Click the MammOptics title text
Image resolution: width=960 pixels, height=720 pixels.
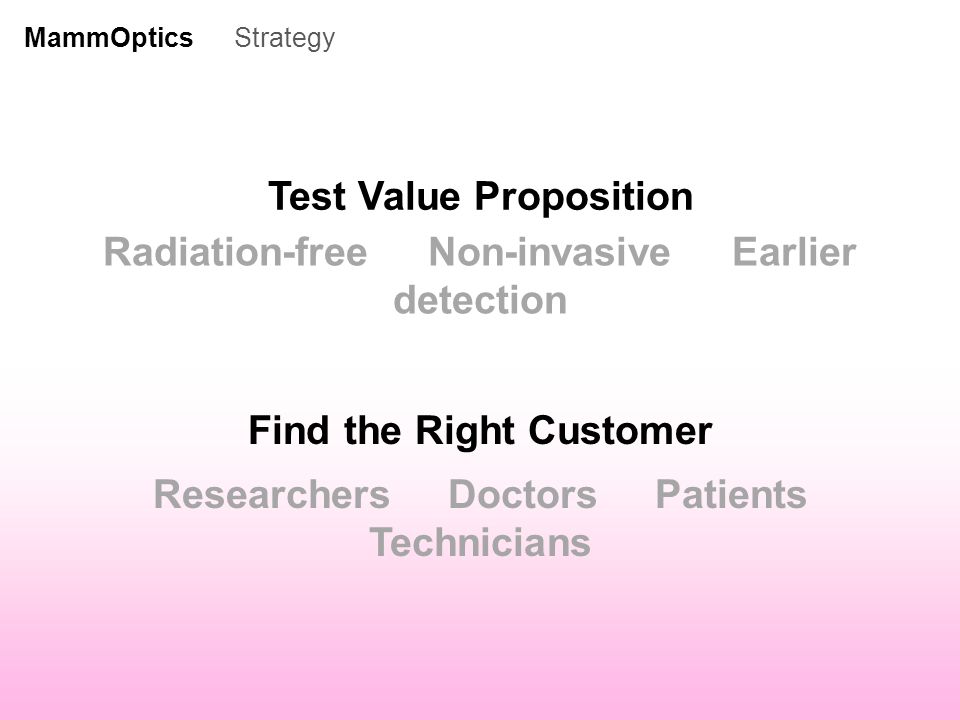109,38
